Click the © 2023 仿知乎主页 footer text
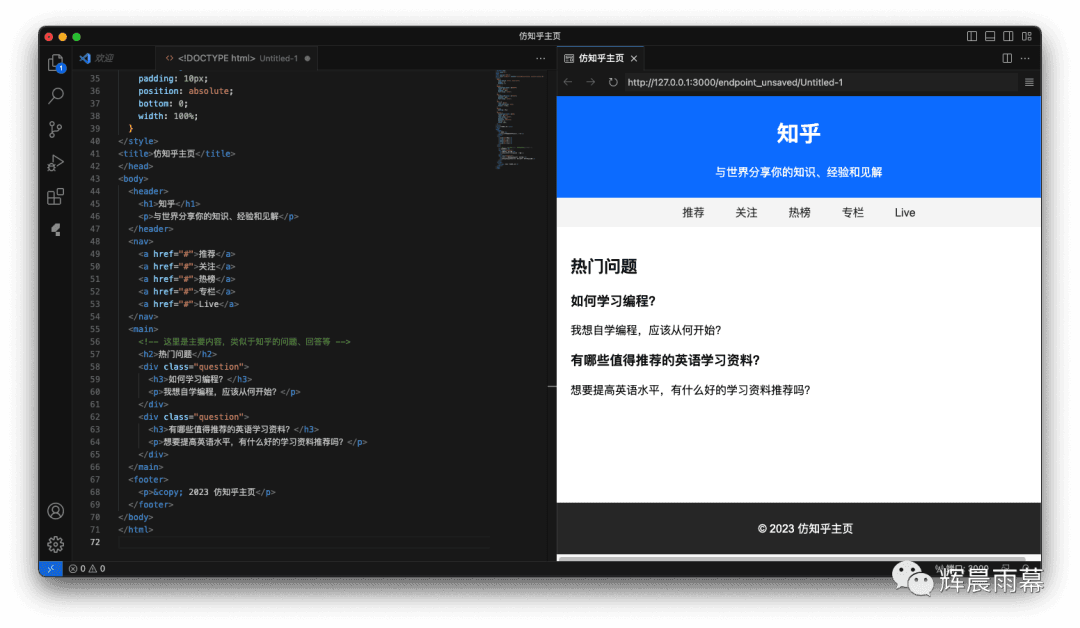The image size is (1080, 628). pos(805,529)
